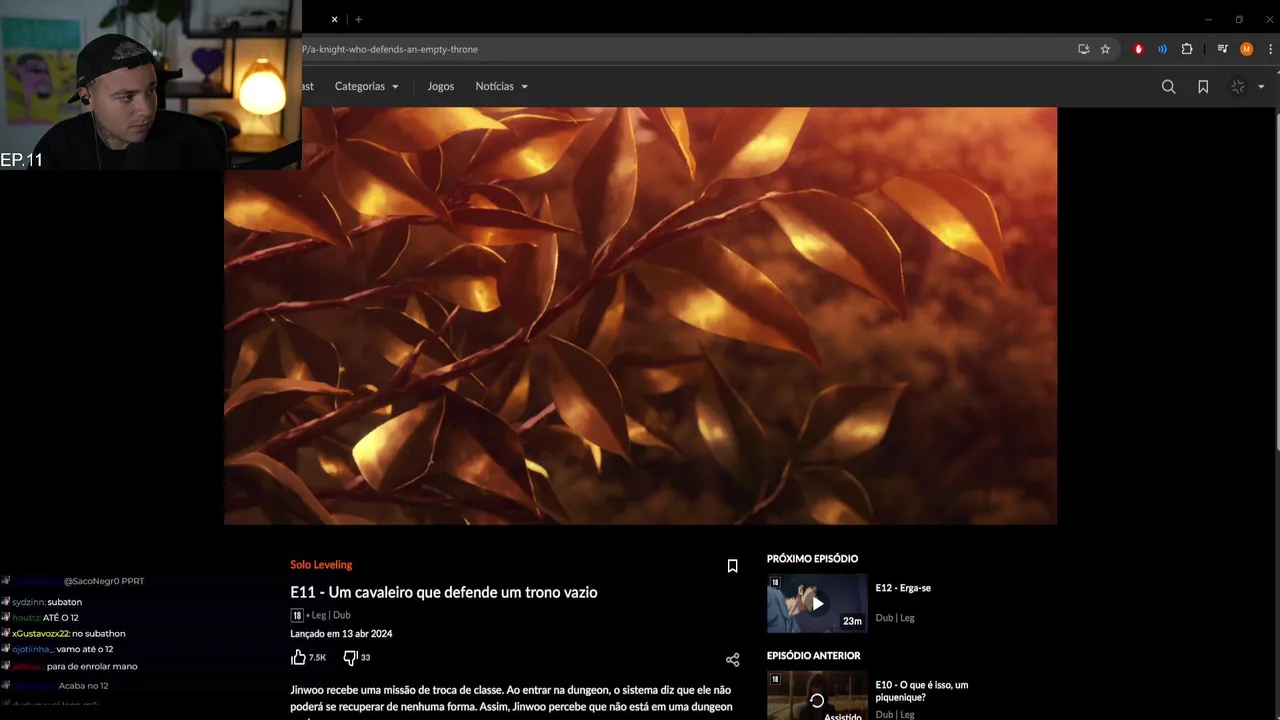The width and height of the screenshot is (1280, 720).
Task: Click the EPISÓDIO ANTERIOR heading
Action: [813, 656]
